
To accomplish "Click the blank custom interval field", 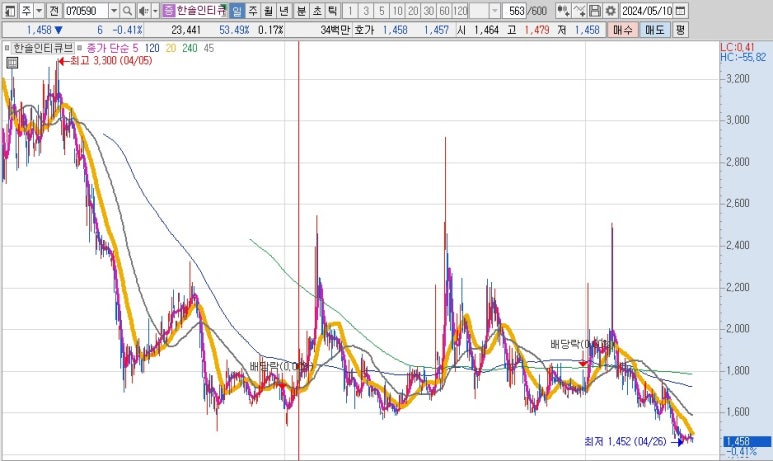I will 479,10.
